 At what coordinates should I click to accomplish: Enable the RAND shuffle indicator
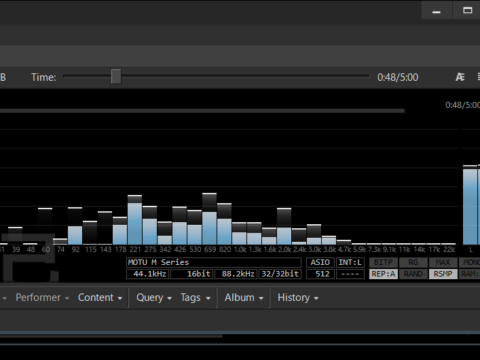tap(413, 274)
